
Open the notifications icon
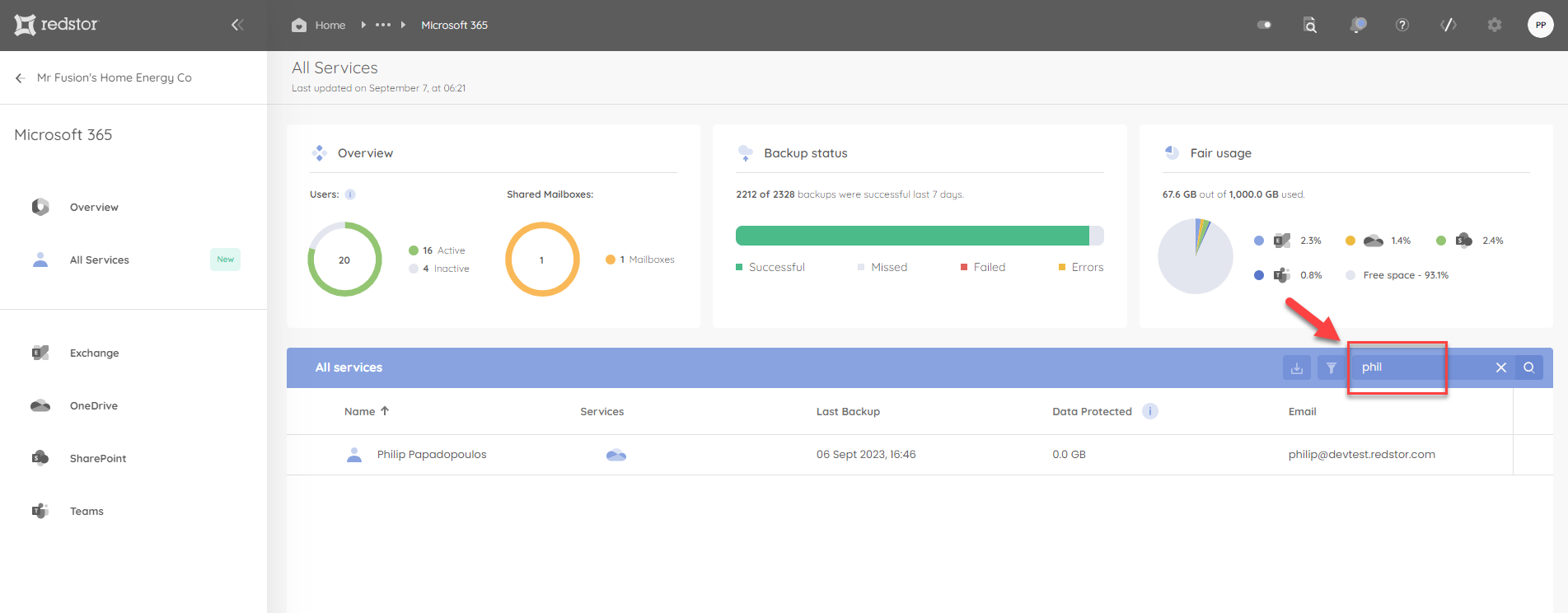[x=1357, y=25]
